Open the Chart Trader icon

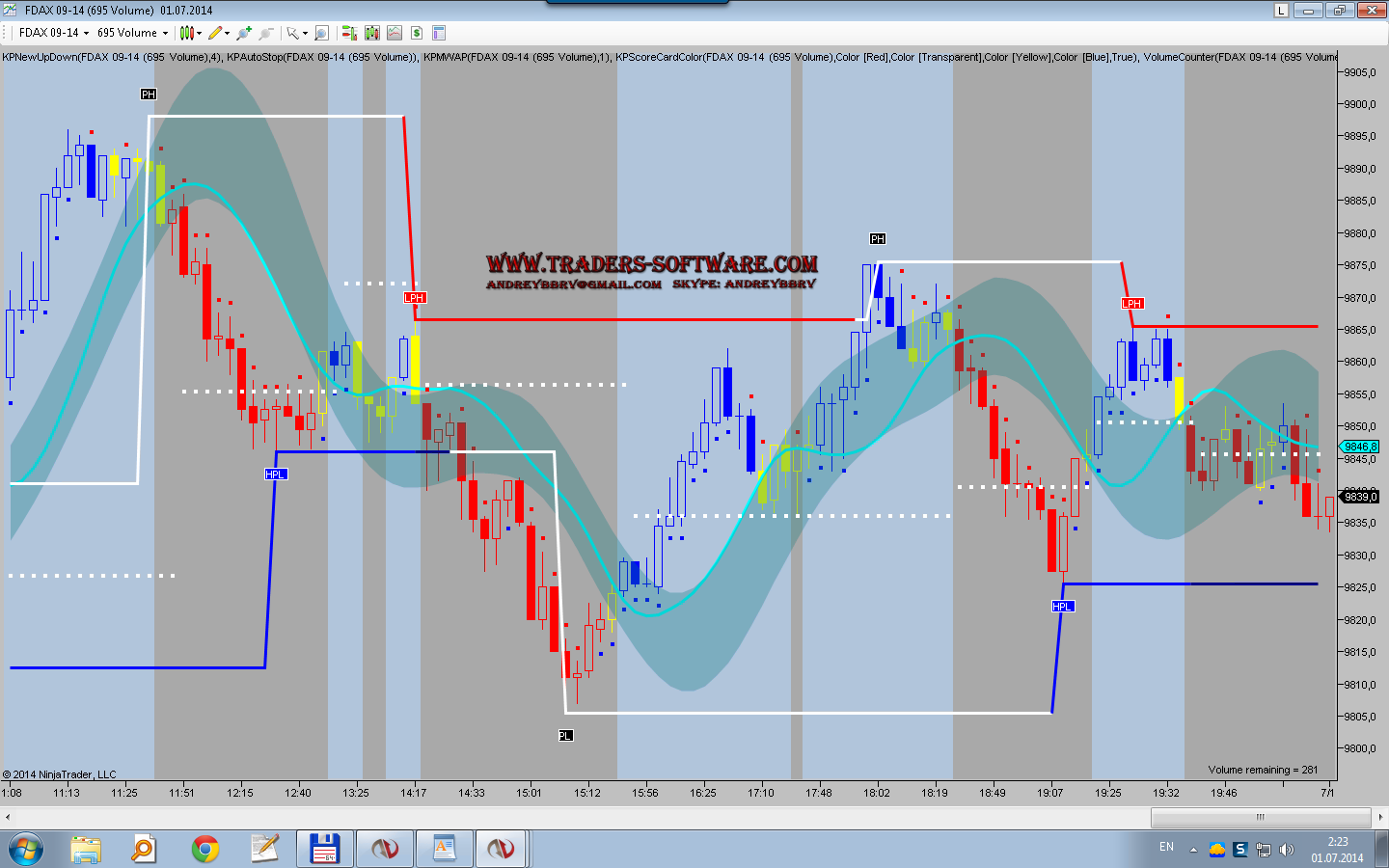point(348,33)
